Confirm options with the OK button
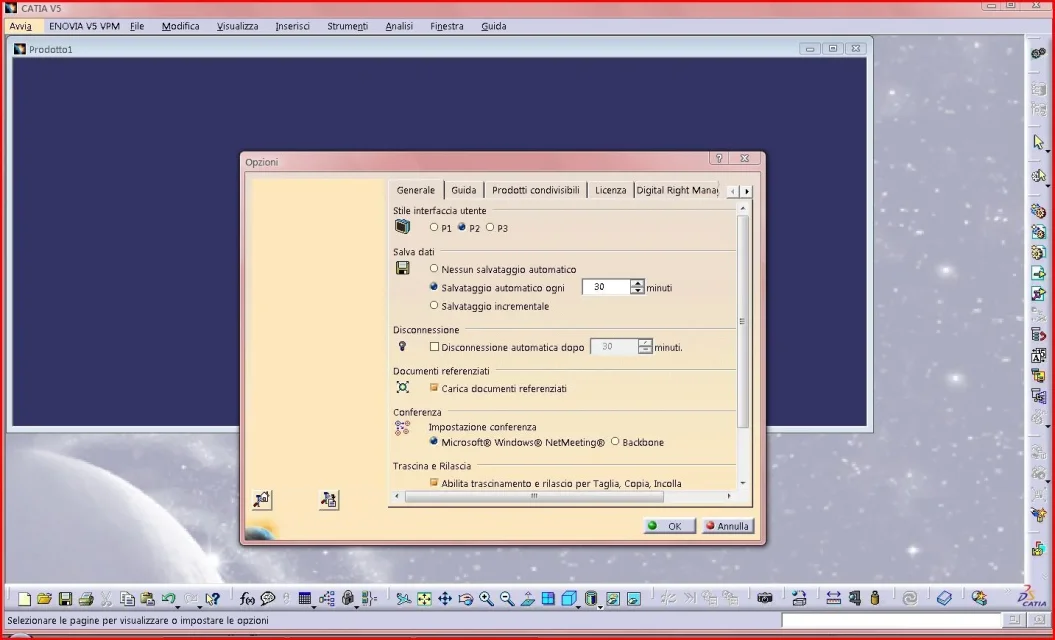This screenshot has width=1055, height=640. coord(669,526)
